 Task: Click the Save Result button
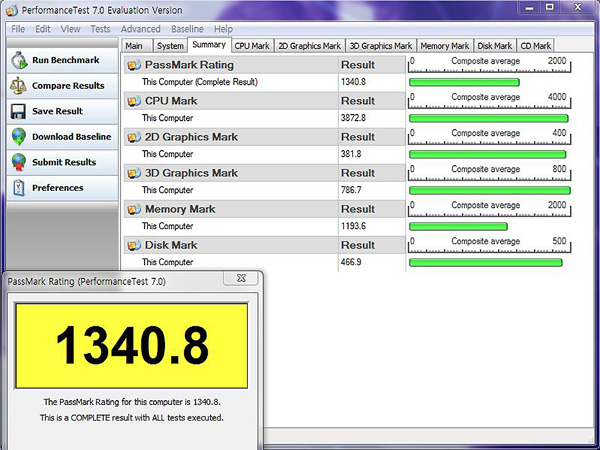[x=63, y=111]
